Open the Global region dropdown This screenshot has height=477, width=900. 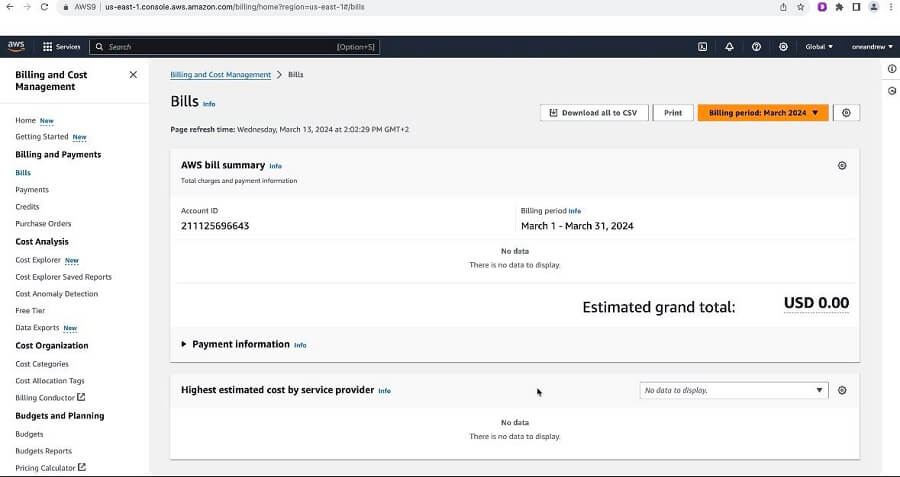(819, 47)
